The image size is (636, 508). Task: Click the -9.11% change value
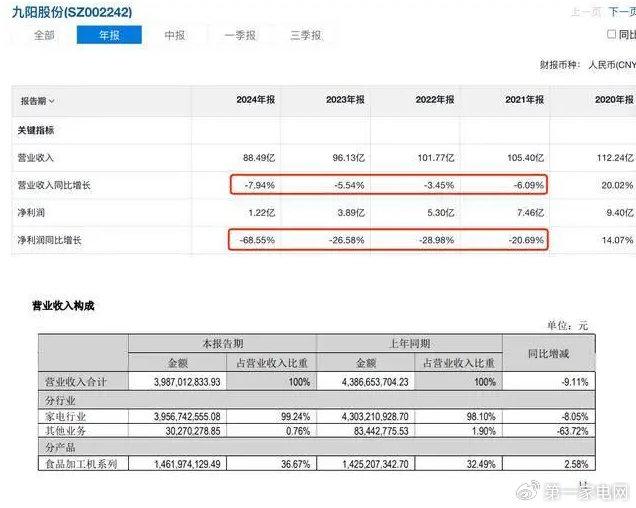(x=575, y=382)
